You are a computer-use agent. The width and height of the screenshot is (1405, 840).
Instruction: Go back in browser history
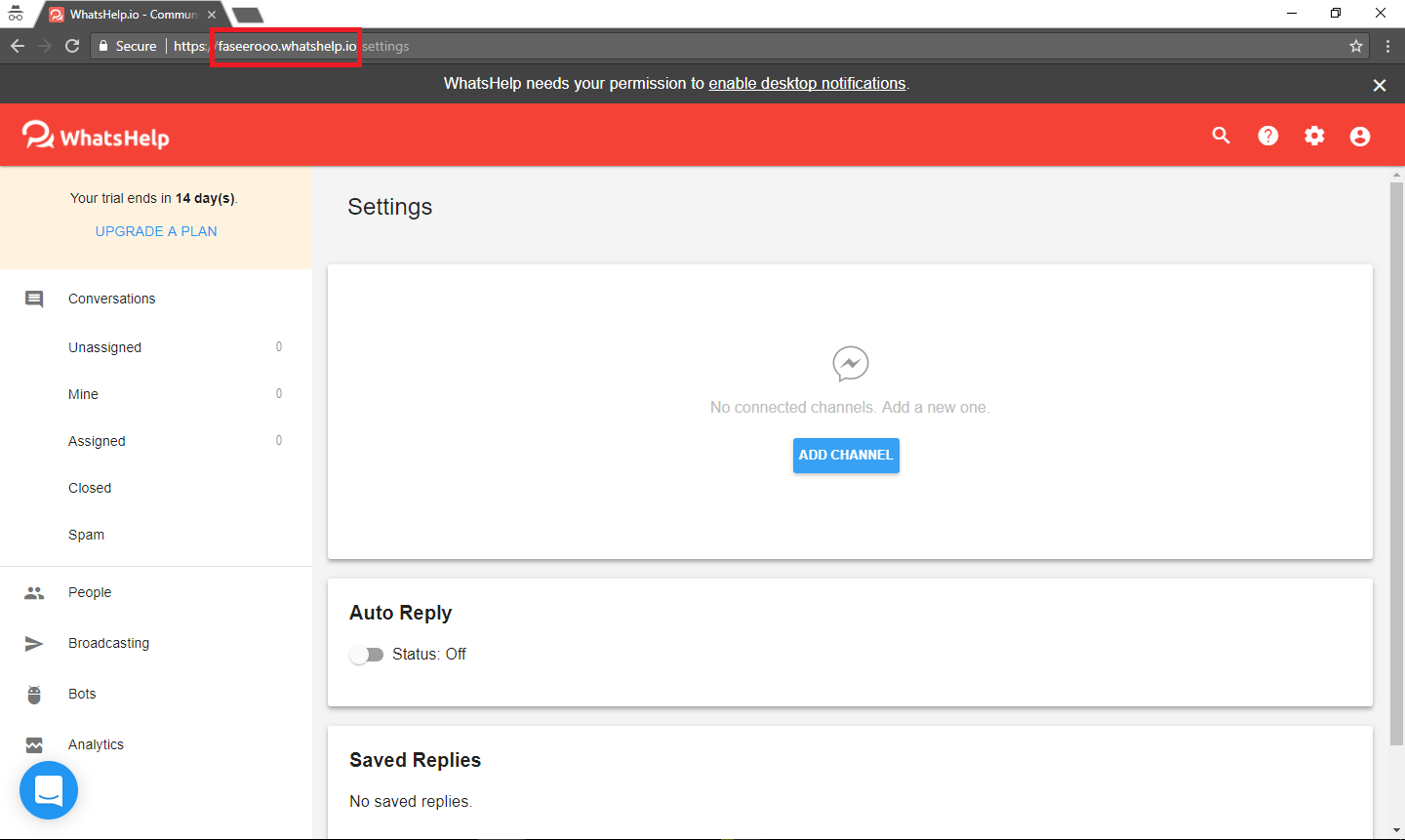pos(18,46)
